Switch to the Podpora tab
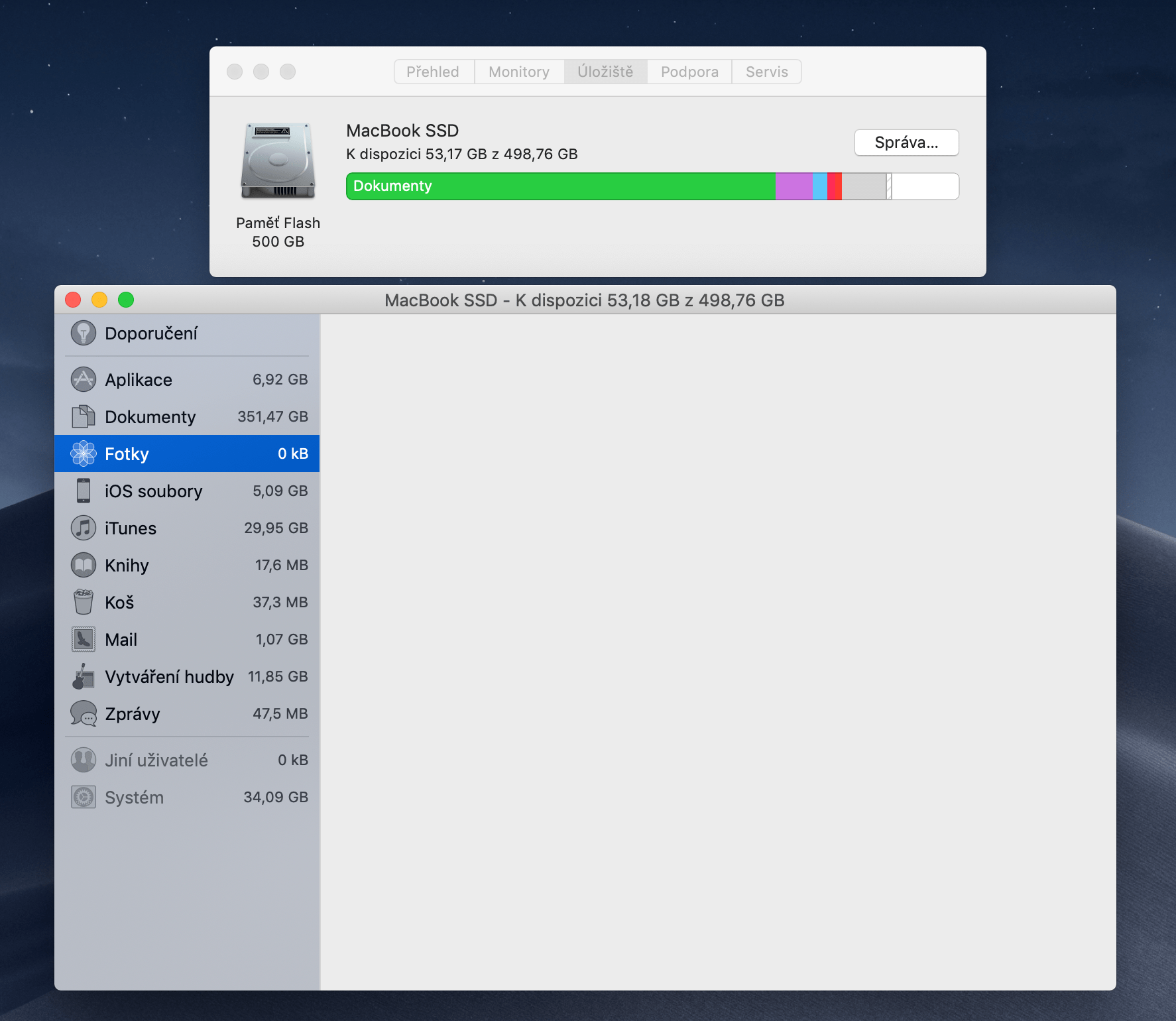The image size is (1176, 1021). (689, 72)
